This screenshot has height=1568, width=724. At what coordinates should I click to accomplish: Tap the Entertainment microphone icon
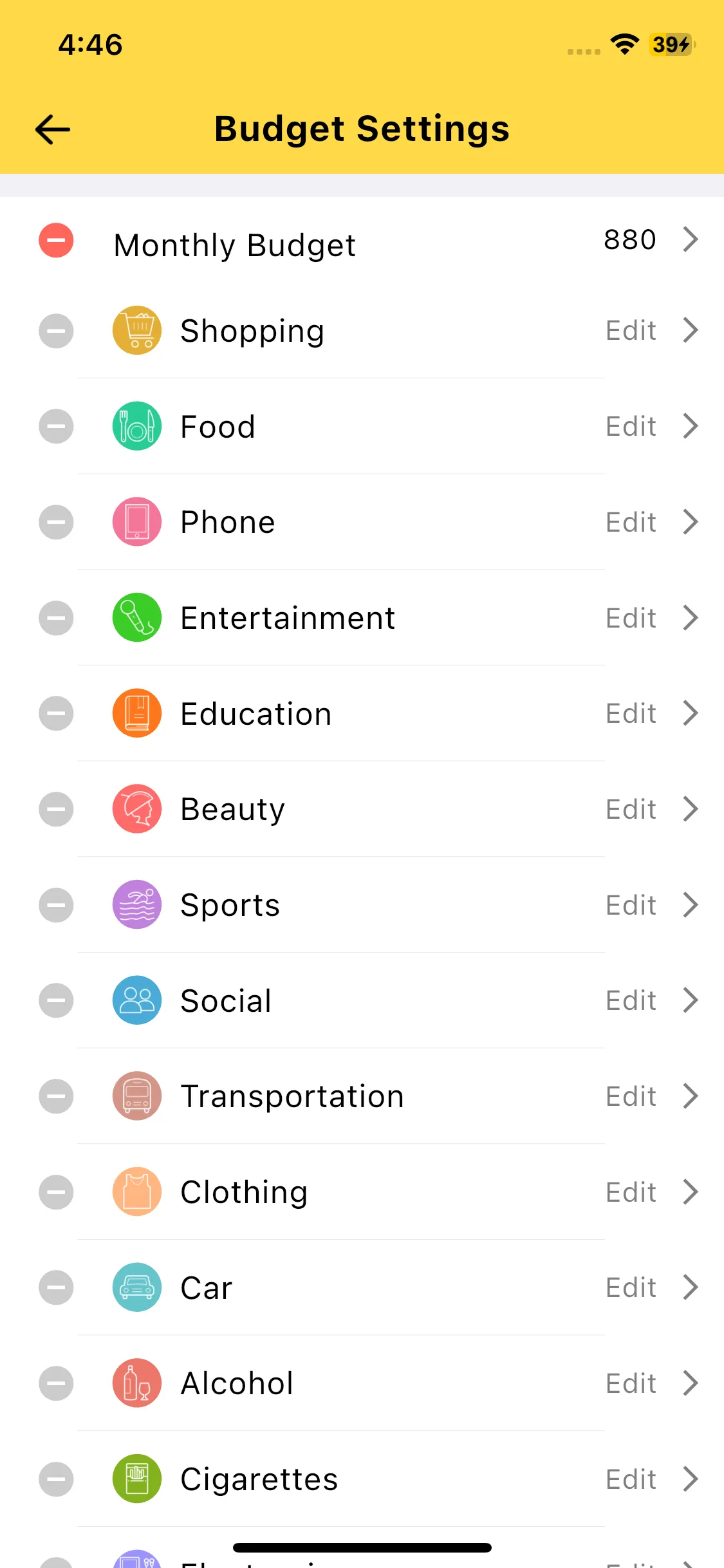[x=136, y=617]
